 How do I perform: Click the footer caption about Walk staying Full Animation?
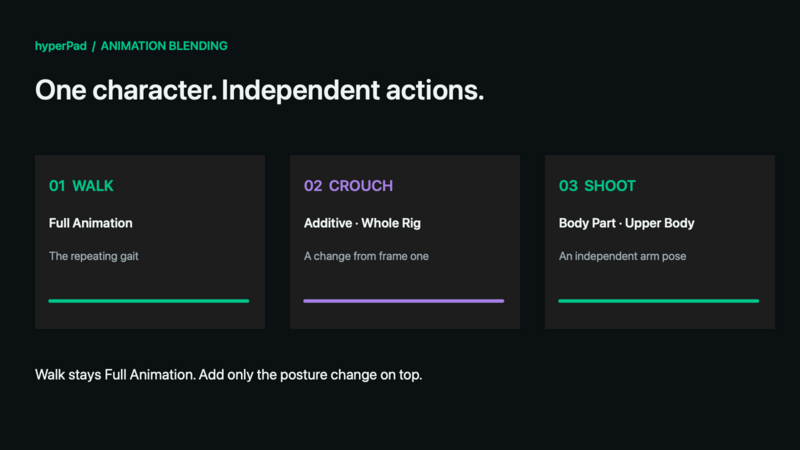228,375
